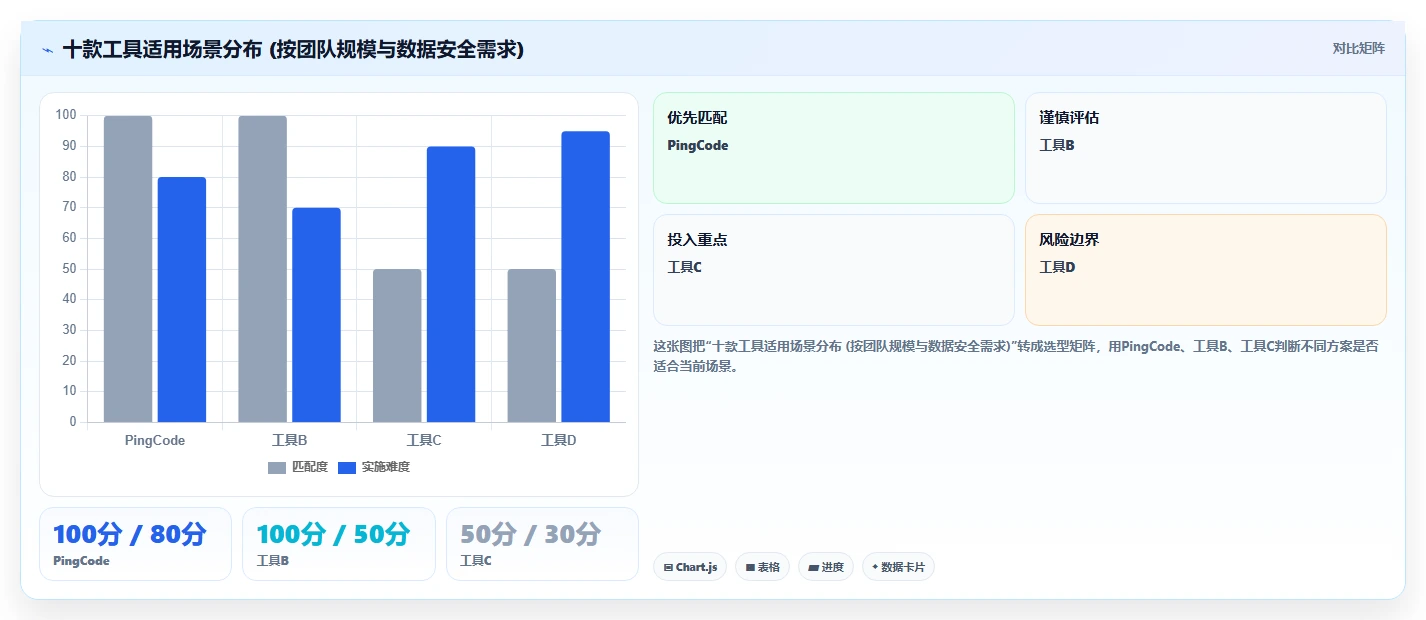Click the Chart.js tag
Viewport: 1426px width, 620px height.
pyautogui.click(x=690, y=567)
